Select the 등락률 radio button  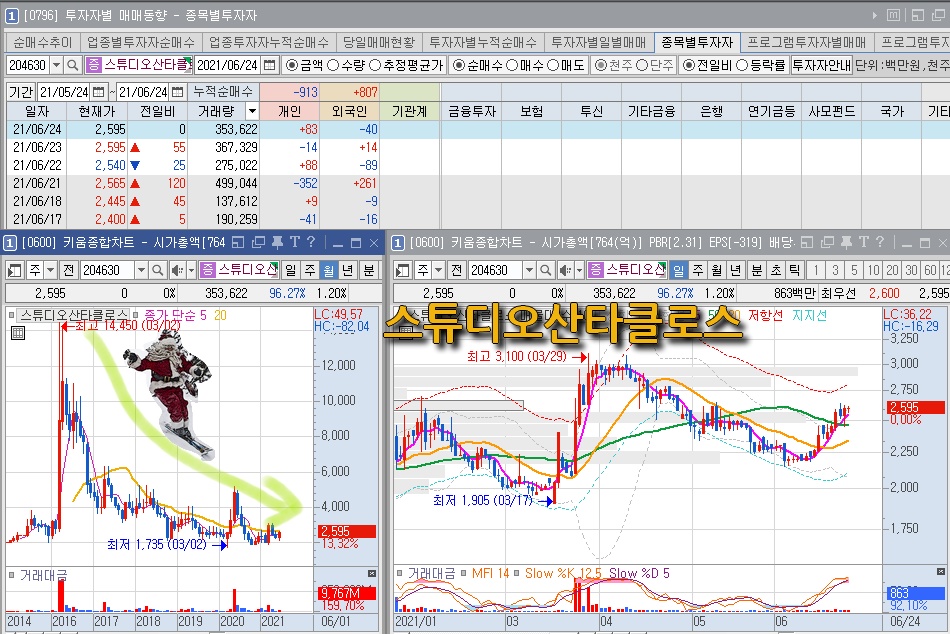click(x=742, y=65)
